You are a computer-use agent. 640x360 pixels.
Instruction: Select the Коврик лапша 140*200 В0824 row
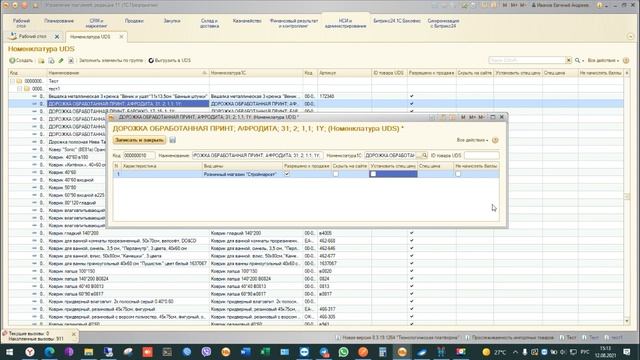(x=316, y=279)
